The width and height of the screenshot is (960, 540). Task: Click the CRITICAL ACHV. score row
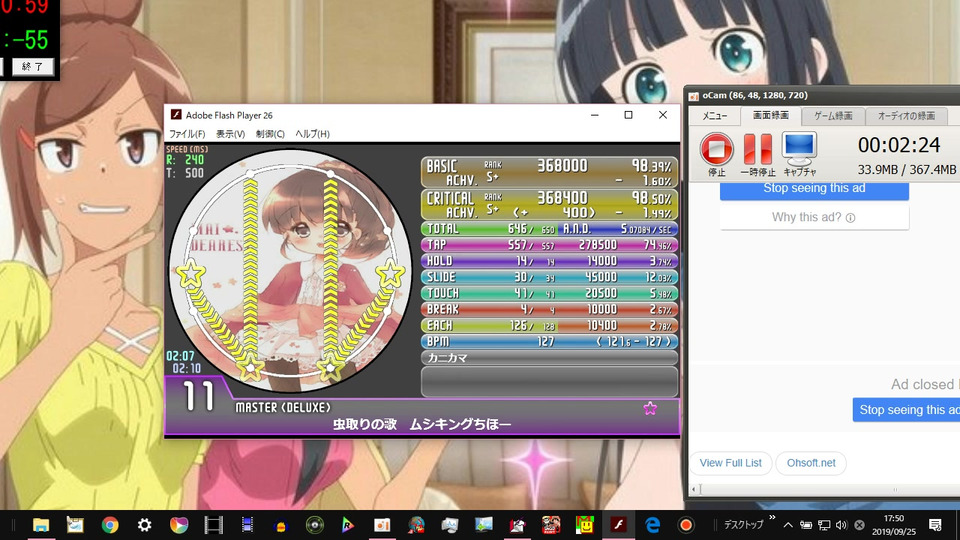click(549, 204)
